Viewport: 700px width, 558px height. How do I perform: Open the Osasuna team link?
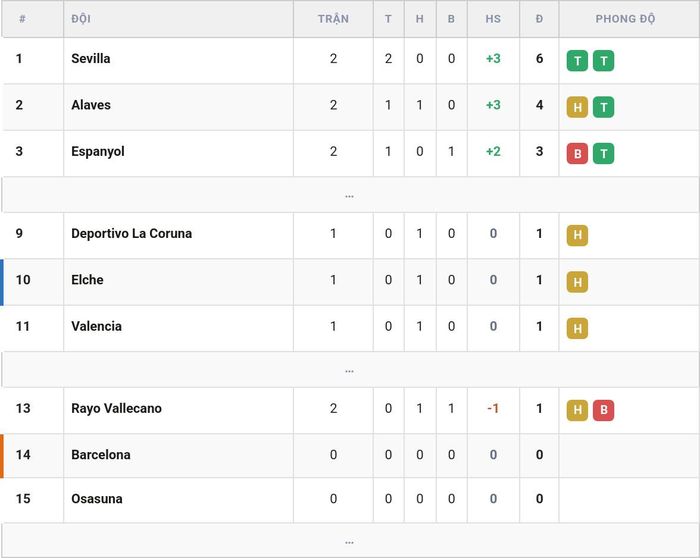97,499
